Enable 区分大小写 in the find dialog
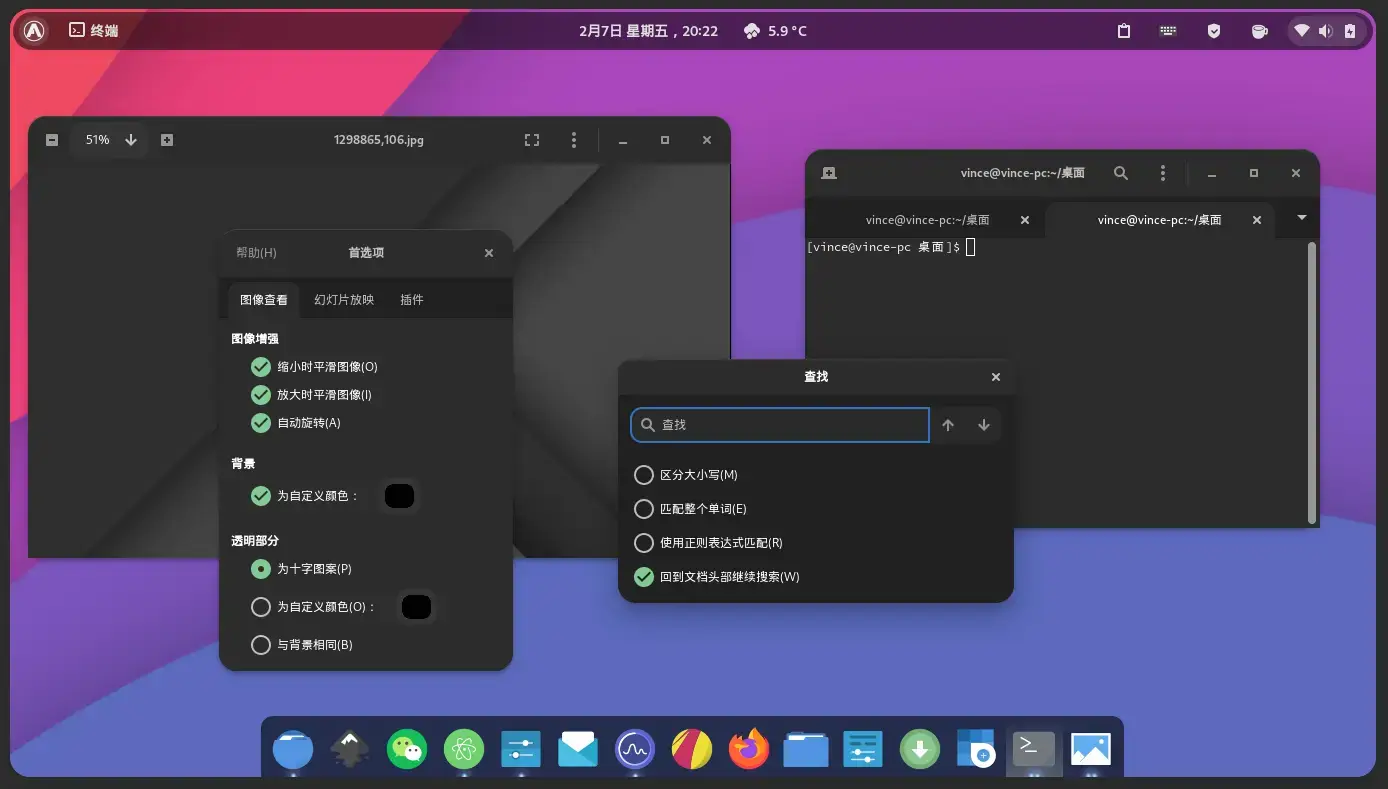1388x789 pixels. click(643, 475)
